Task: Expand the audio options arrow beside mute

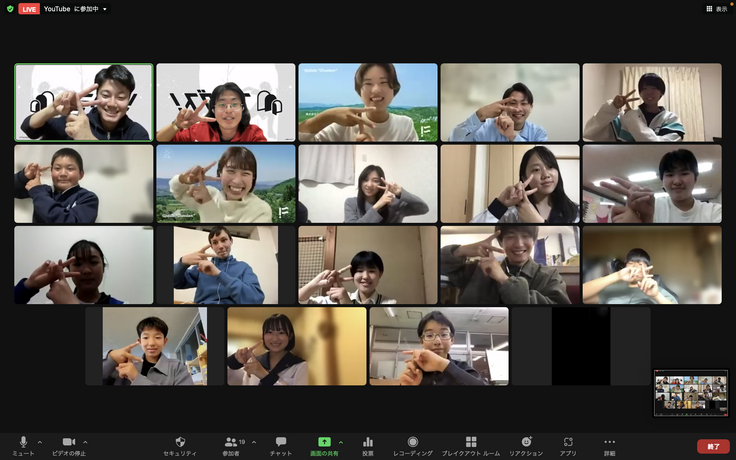Action: pyautogui.click(x=40, y=441)
